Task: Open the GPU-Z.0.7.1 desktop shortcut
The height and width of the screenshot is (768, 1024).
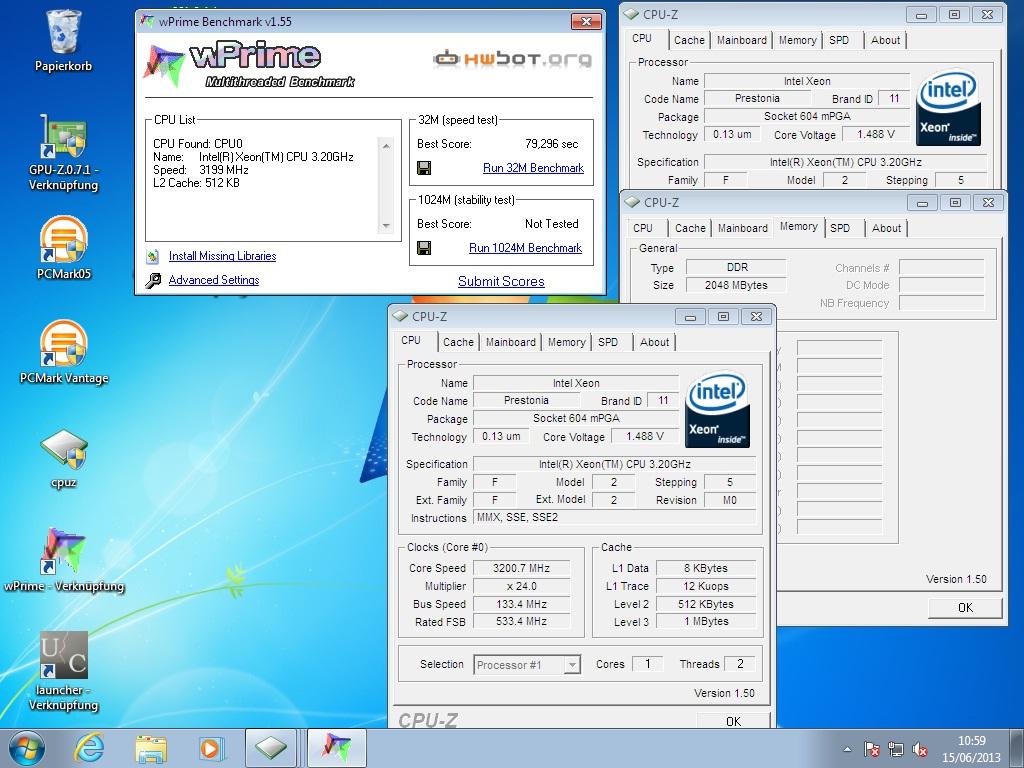Action: tap(63, 153)
